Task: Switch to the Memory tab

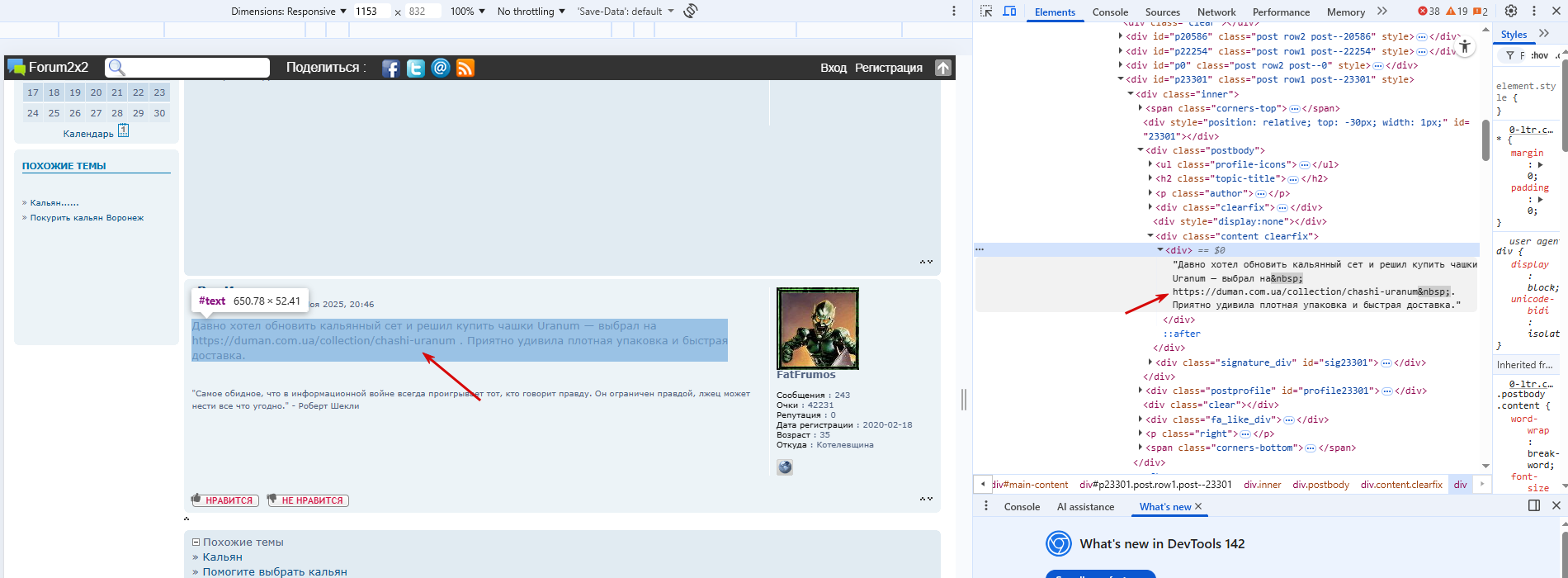Action: click(x=1346, y=12)
